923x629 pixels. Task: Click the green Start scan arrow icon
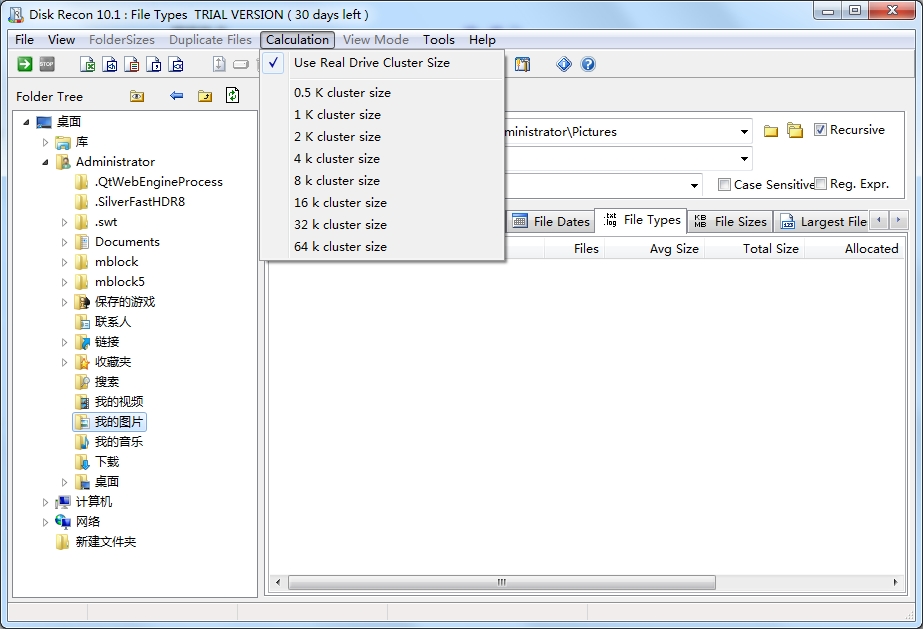tap(25, 64)
